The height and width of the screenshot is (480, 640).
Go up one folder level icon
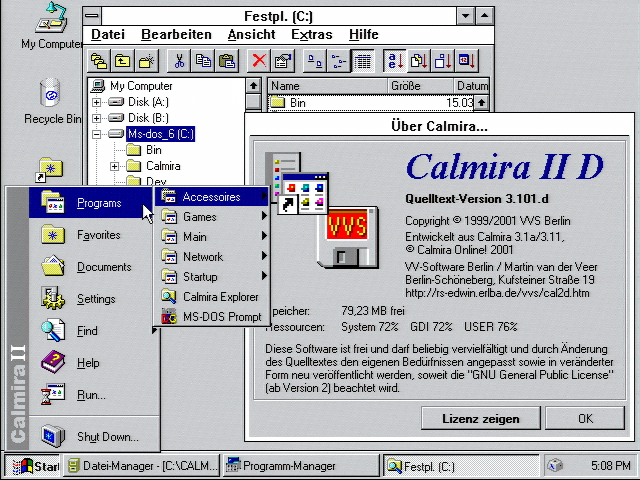[x=123, y=61]
